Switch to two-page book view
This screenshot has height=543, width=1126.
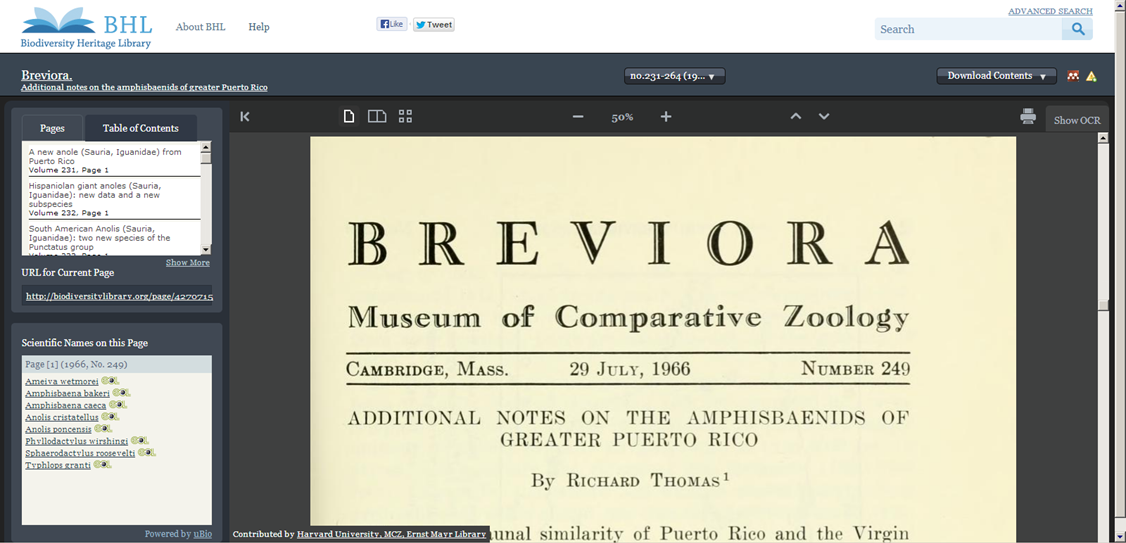(x=377, y=117)
